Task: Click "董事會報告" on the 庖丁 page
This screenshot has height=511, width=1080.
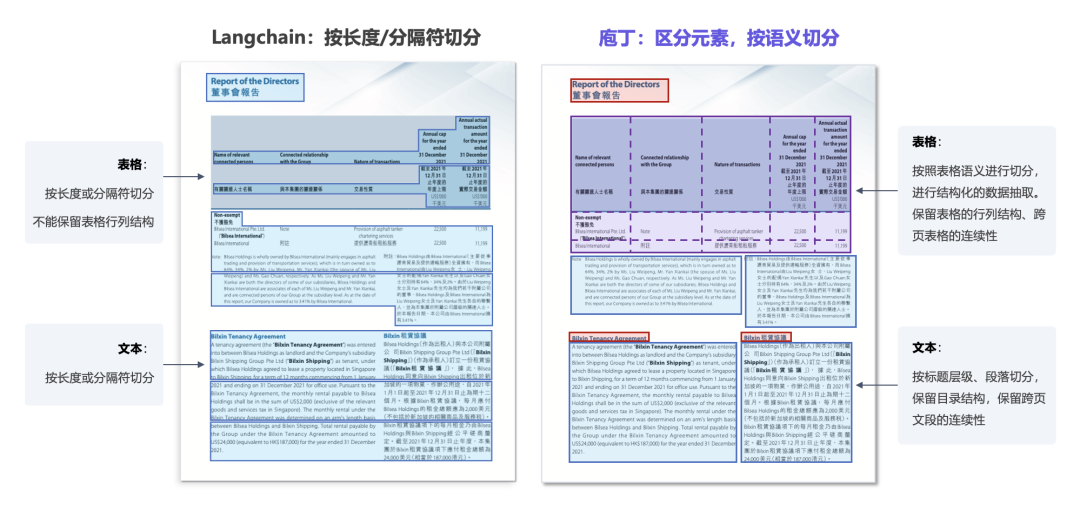Action: coord(596,95)
